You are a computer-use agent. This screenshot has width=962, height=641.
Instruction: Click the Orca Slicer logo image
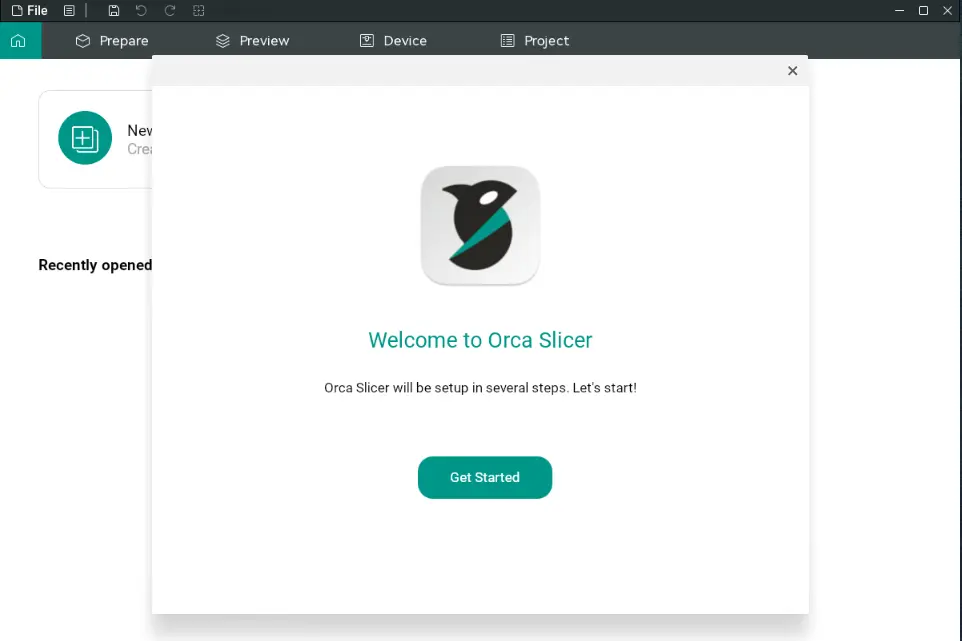[x=480, y=225]
